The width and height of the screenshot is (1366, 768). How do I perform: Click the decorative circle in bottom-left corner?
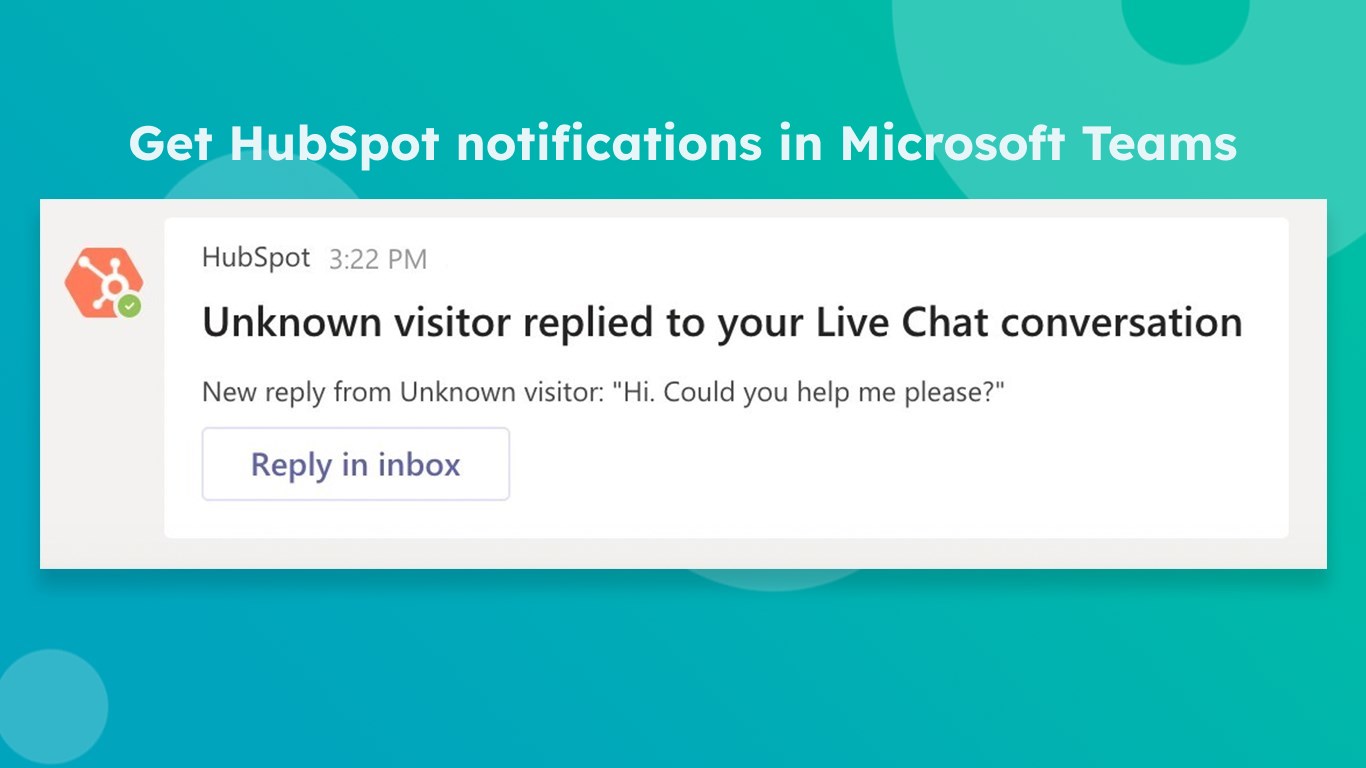pyautogui.click(x=50, y=705)
